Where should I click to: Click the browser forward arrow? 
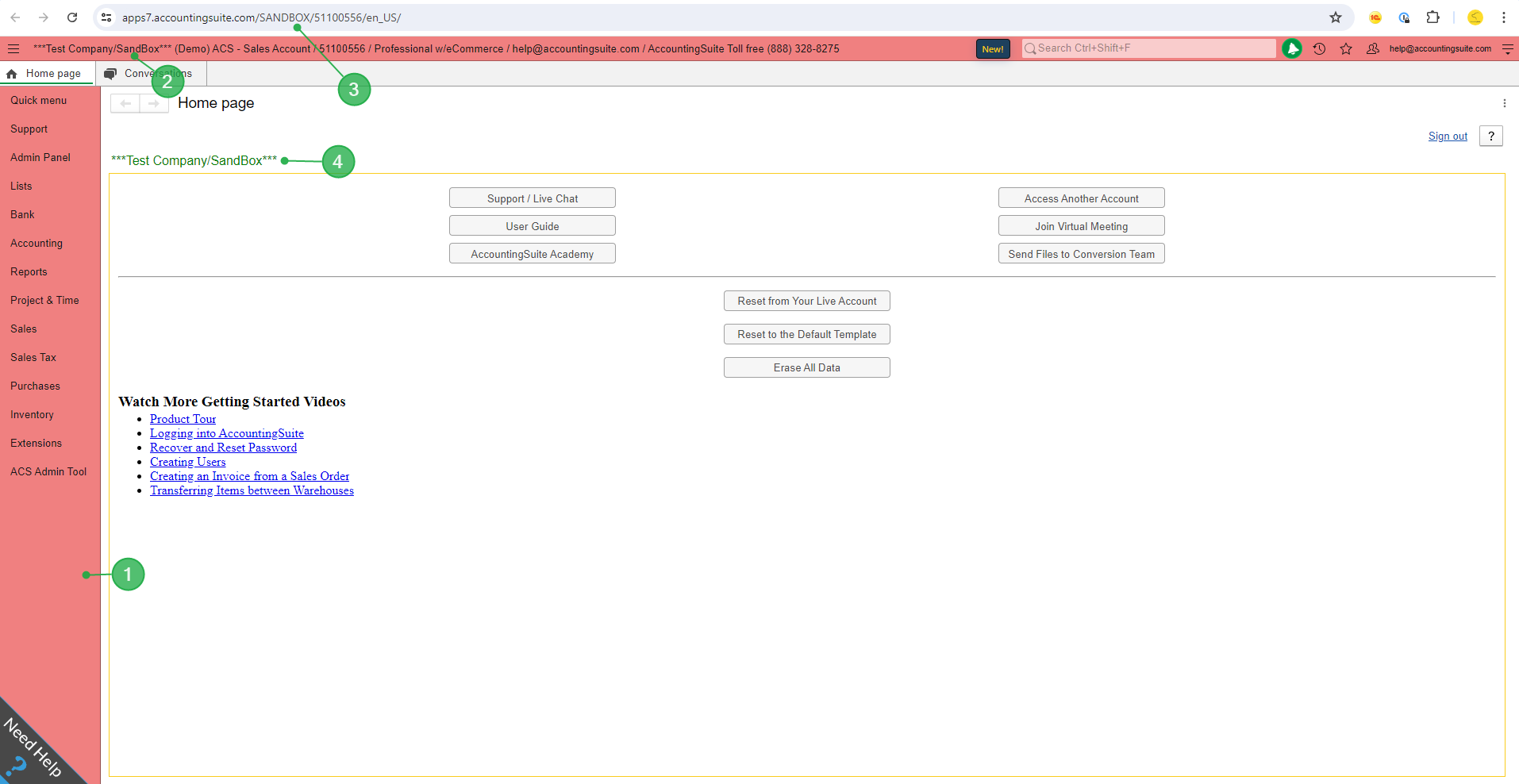click(x=44, y=17)
